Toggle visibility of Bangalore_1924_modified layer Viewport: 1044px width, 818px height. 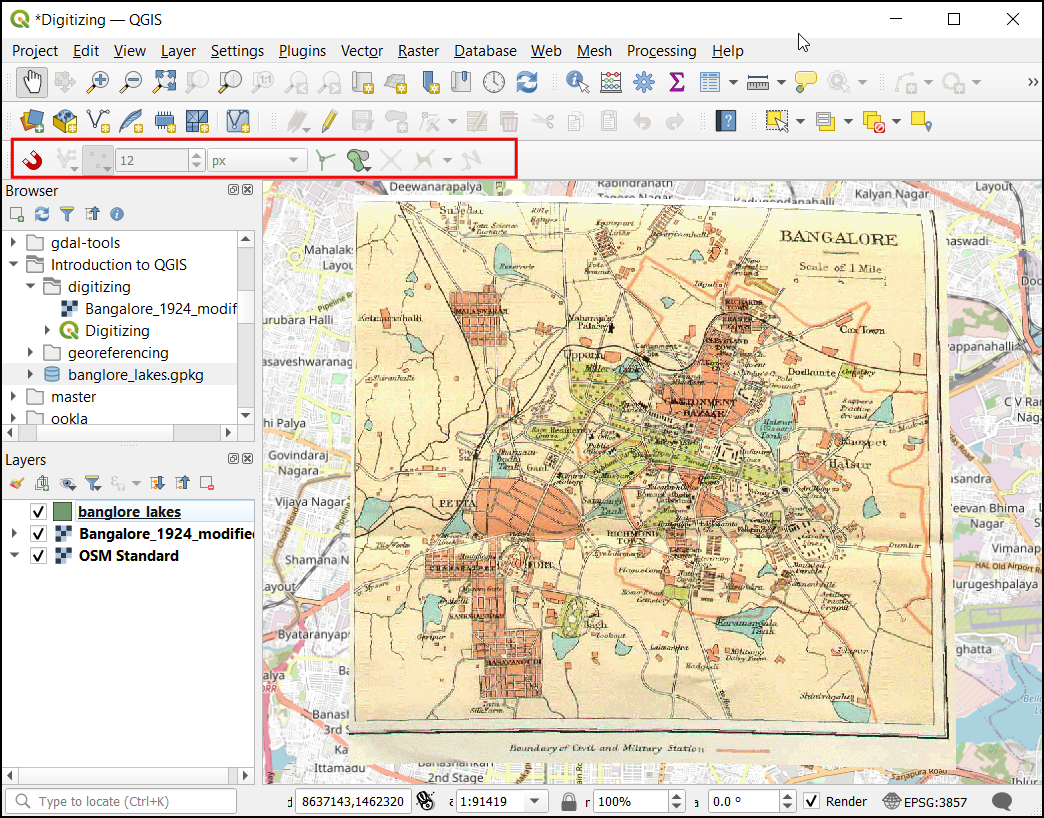[x=38, y=533]
